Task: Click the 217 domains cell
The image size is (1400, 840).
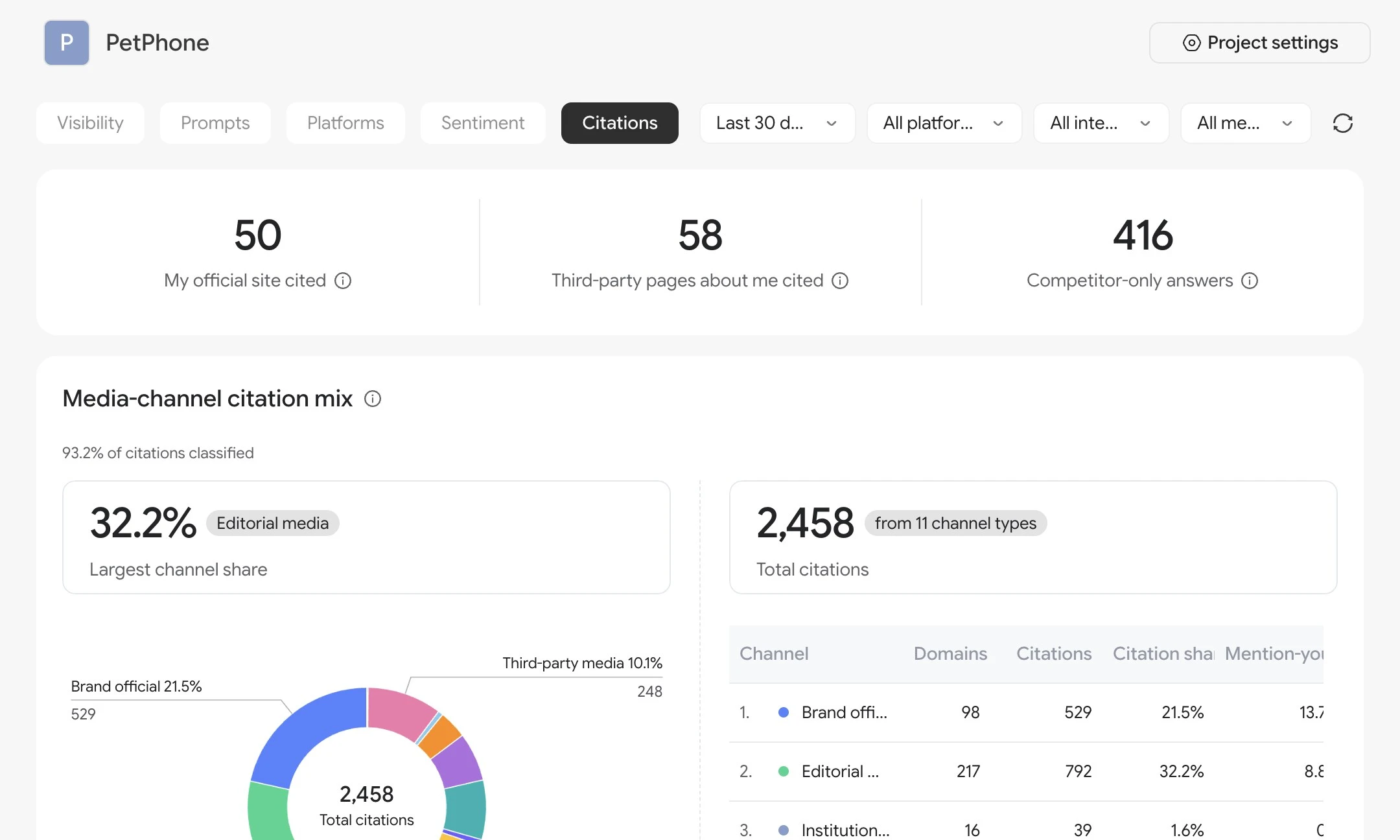Action: pyautogui.click(x=968, y=772)
